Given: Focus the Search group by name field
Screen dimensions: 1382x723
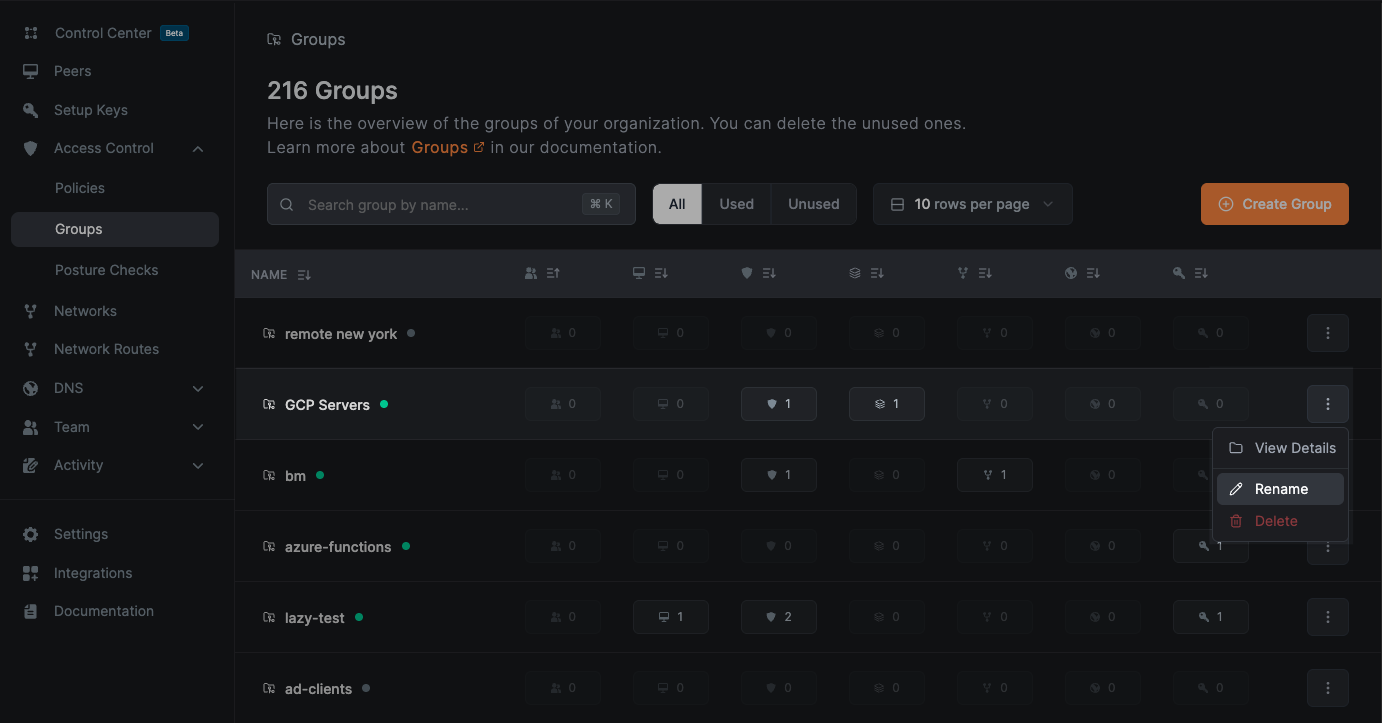Looking at the screenshot, I should click(x=440, y=205).
